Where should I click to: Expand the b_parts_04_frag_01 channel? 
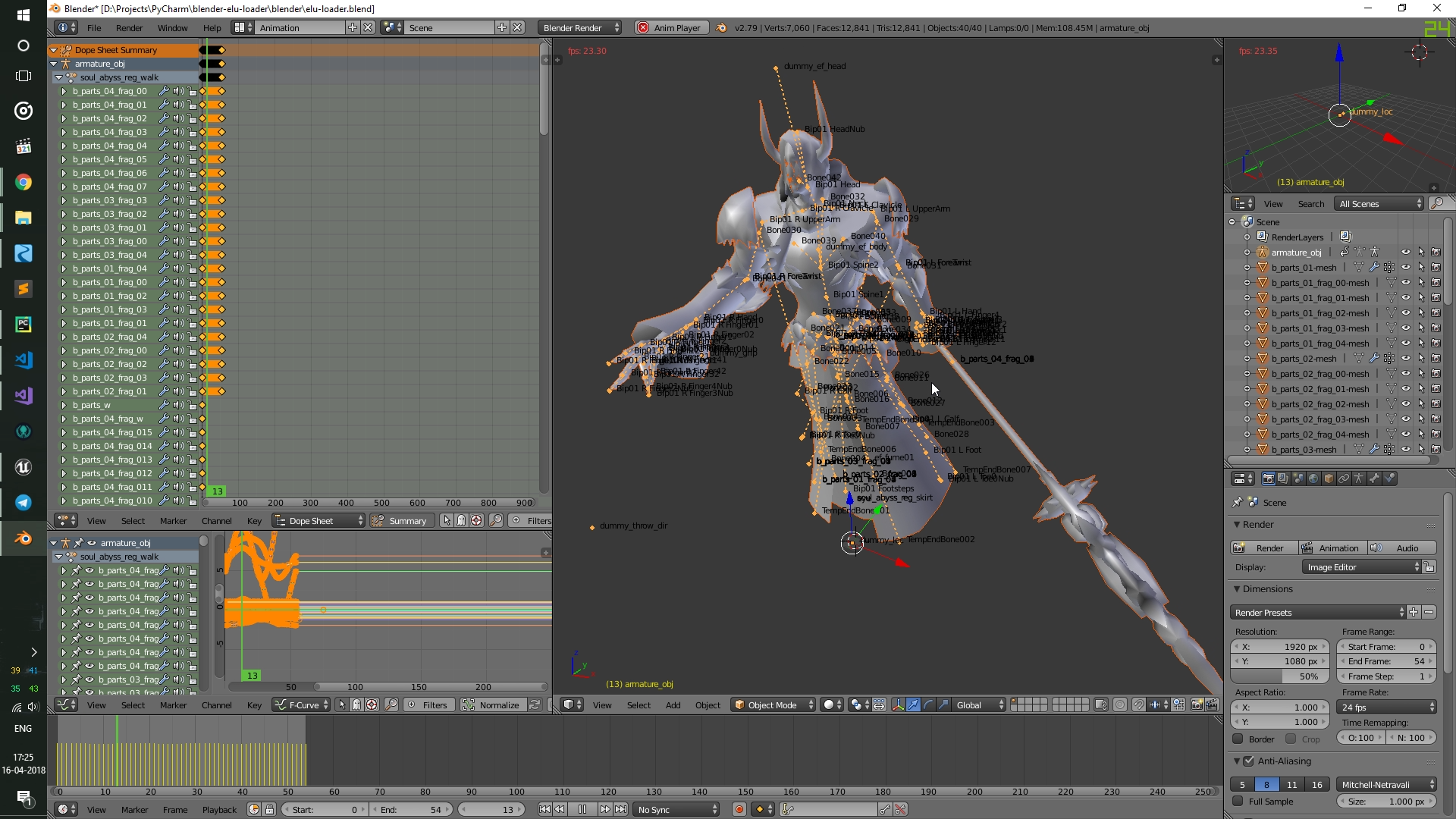coord(64,105)
